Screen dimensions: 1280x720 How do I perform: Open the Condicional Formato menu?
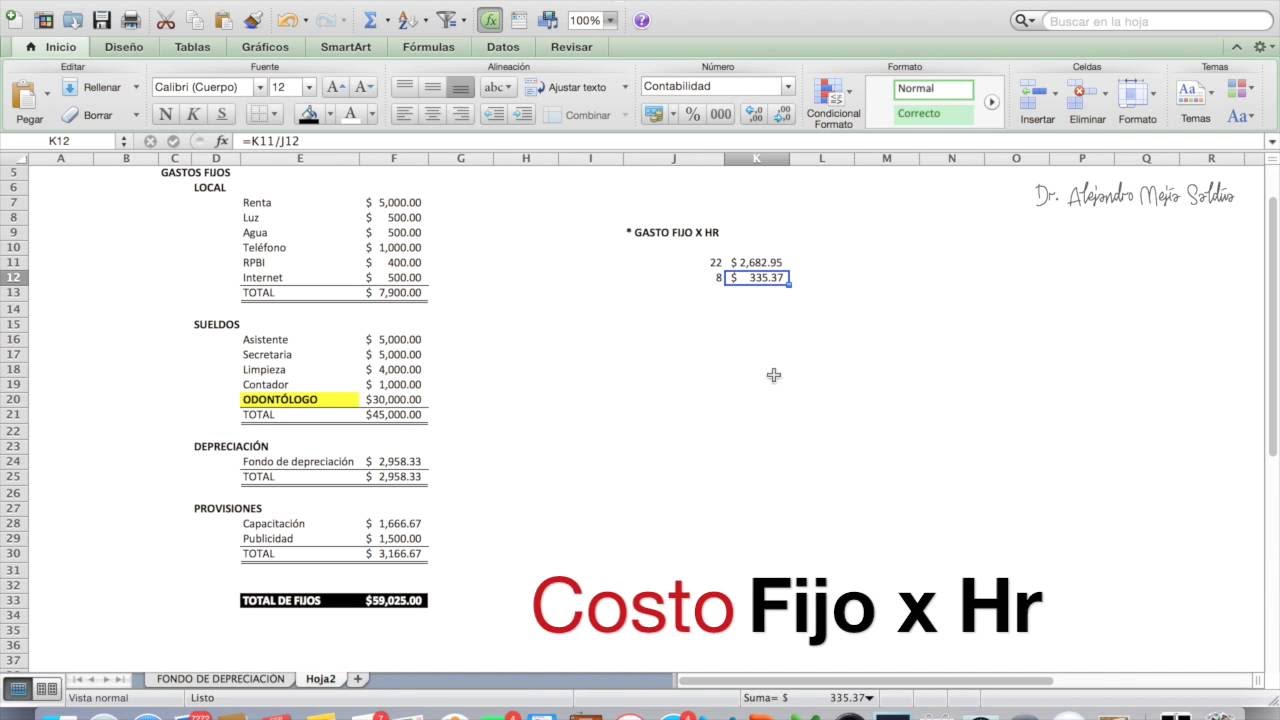pos(833,103)
